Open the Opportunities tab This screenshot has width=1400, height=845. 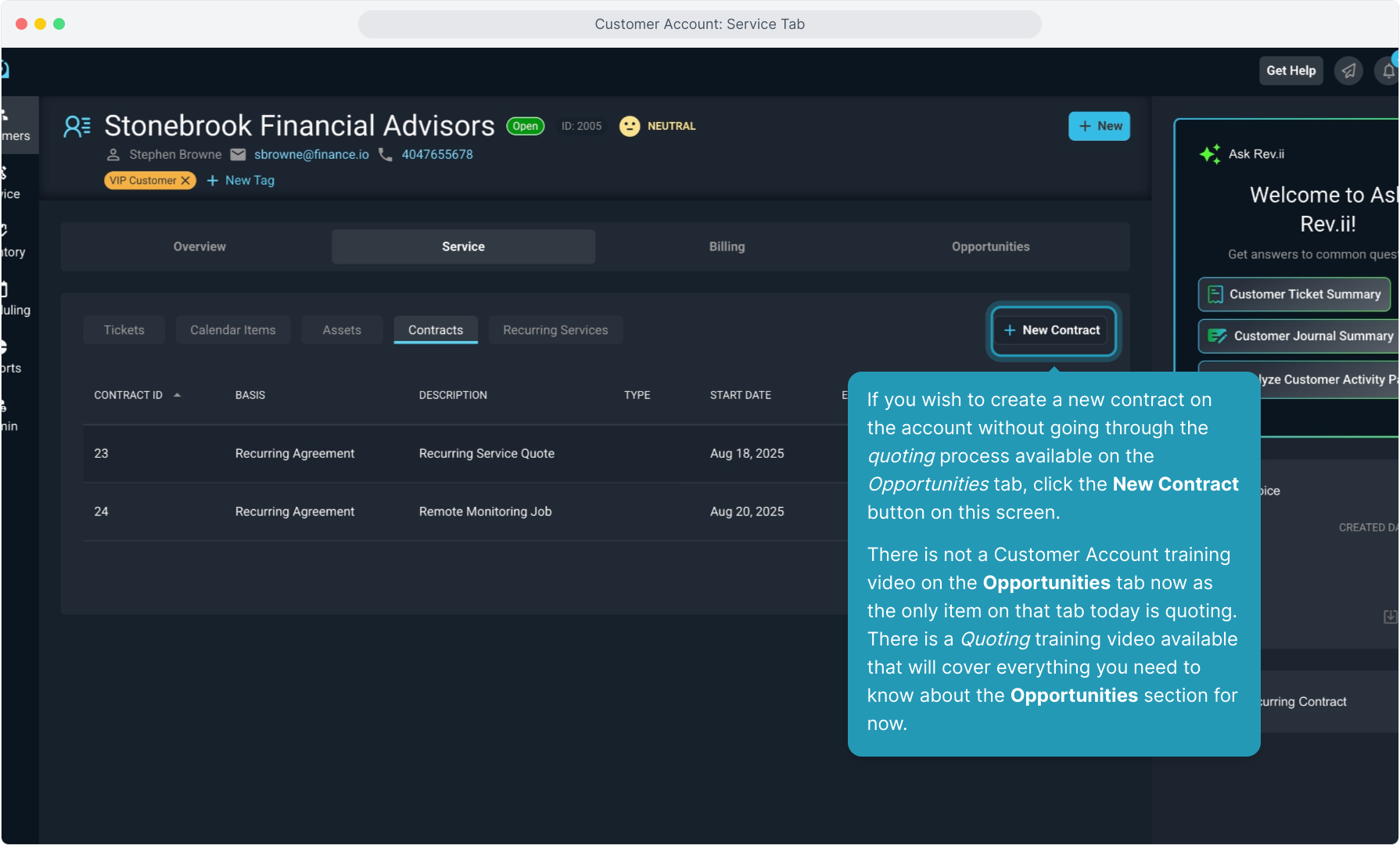coord(990,246)
